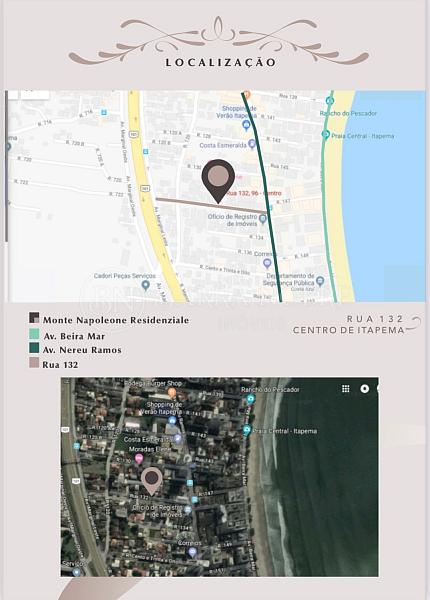The image size is (430, 600).
Task: Click the Correios marker on satellite map
Action: click(x=192, y=552)
